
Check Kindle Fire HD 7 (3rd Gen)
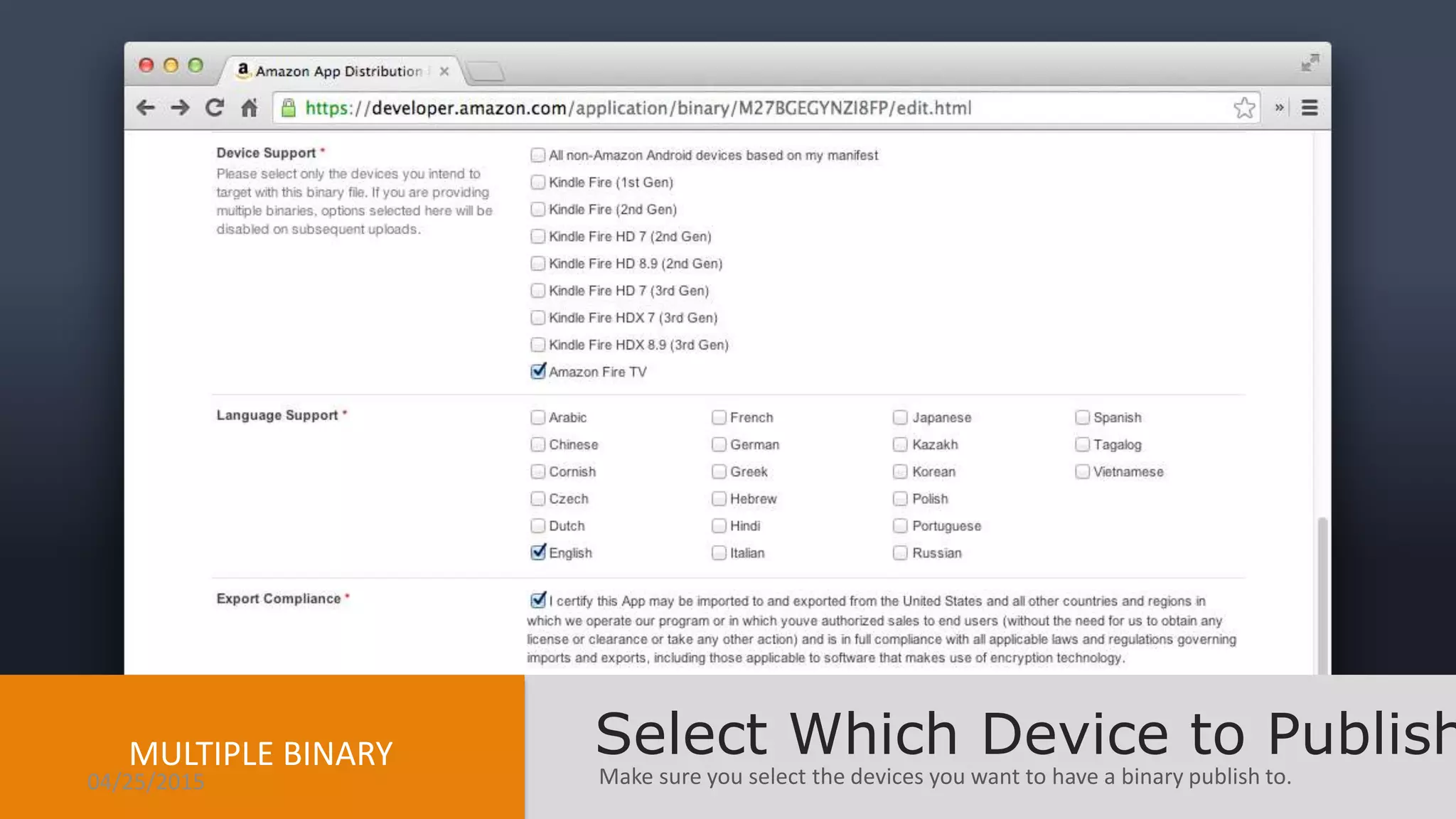point(538,290)
